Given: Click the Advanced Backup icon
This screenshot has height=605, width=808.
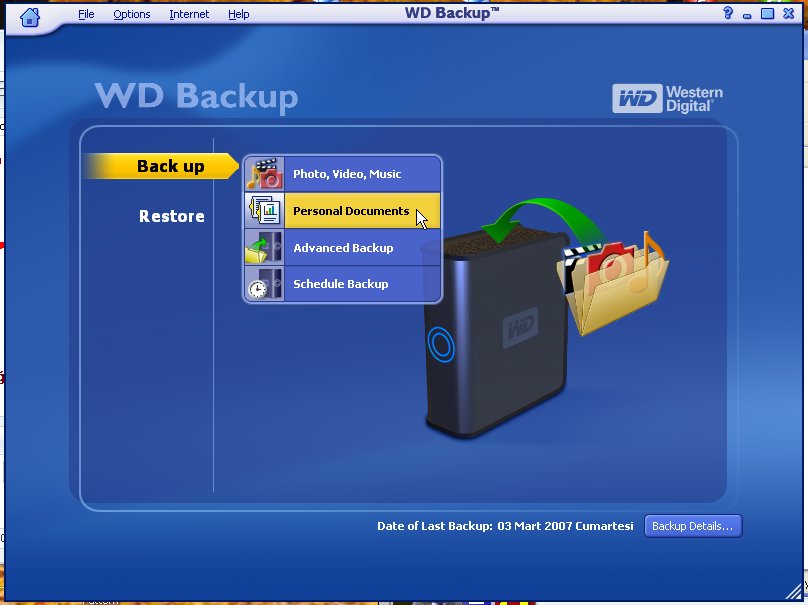Looking at the screenshot, I should (x=264, y=247).
